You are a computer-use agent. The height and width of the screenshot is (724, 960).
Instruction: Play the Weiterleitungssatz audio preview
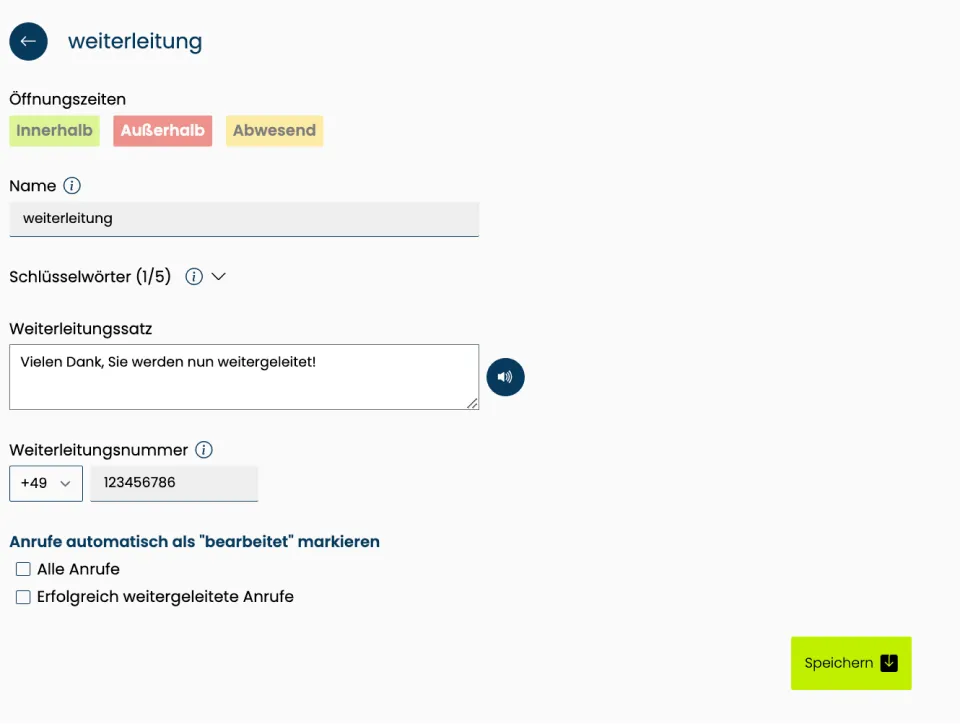click(x=505, y=377)
